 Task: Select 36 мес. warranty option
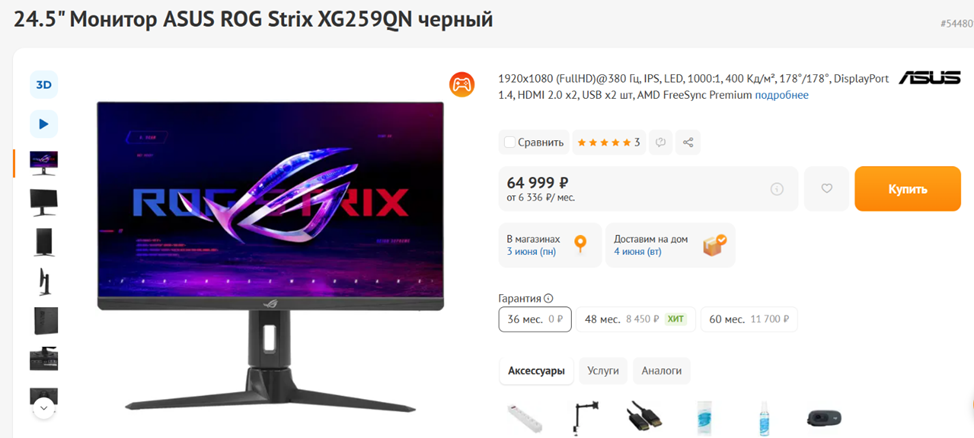(x=535, y=319)
